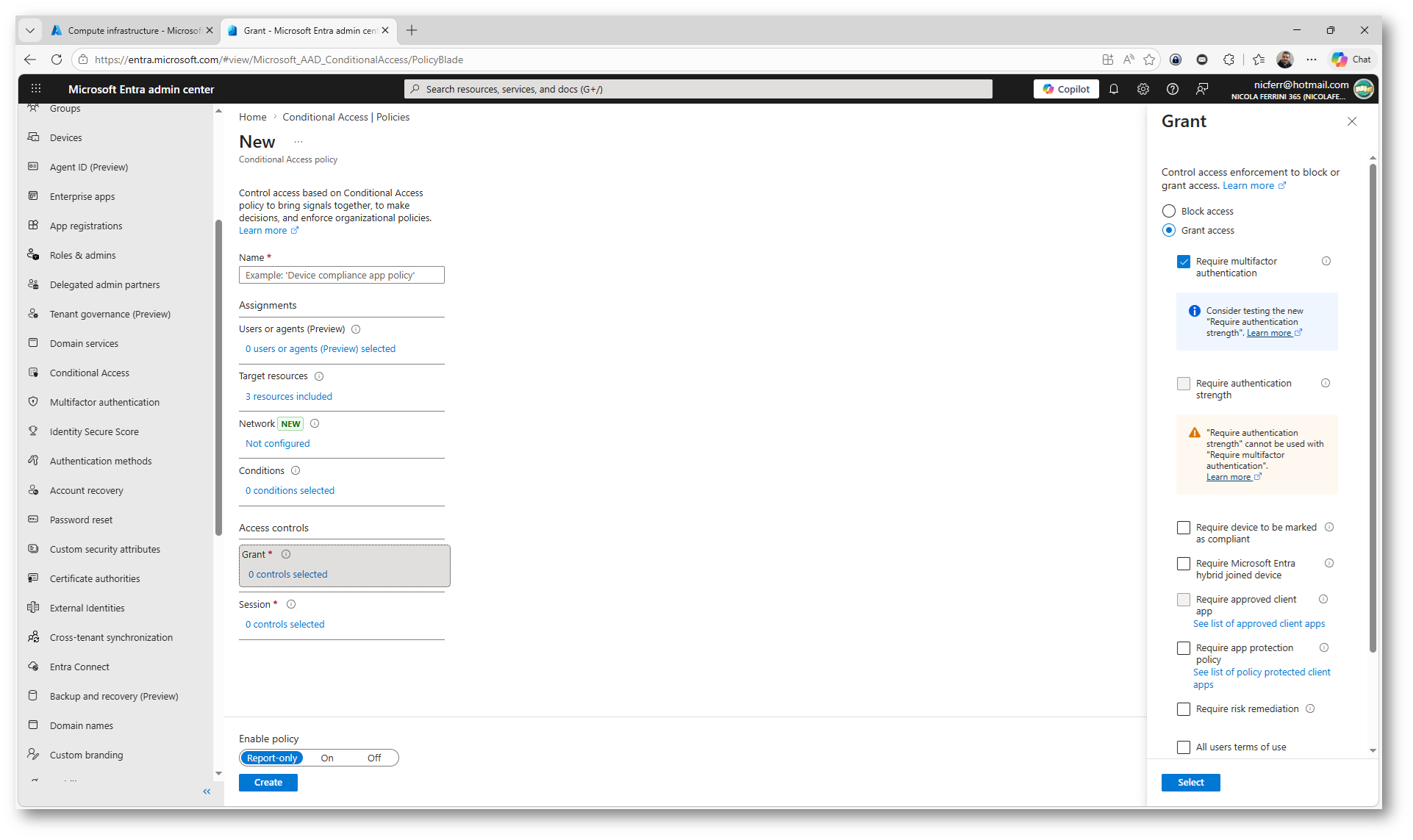Check Require device to be marked as compliant
1413x840 pixels.
[x=1184, y=528]
